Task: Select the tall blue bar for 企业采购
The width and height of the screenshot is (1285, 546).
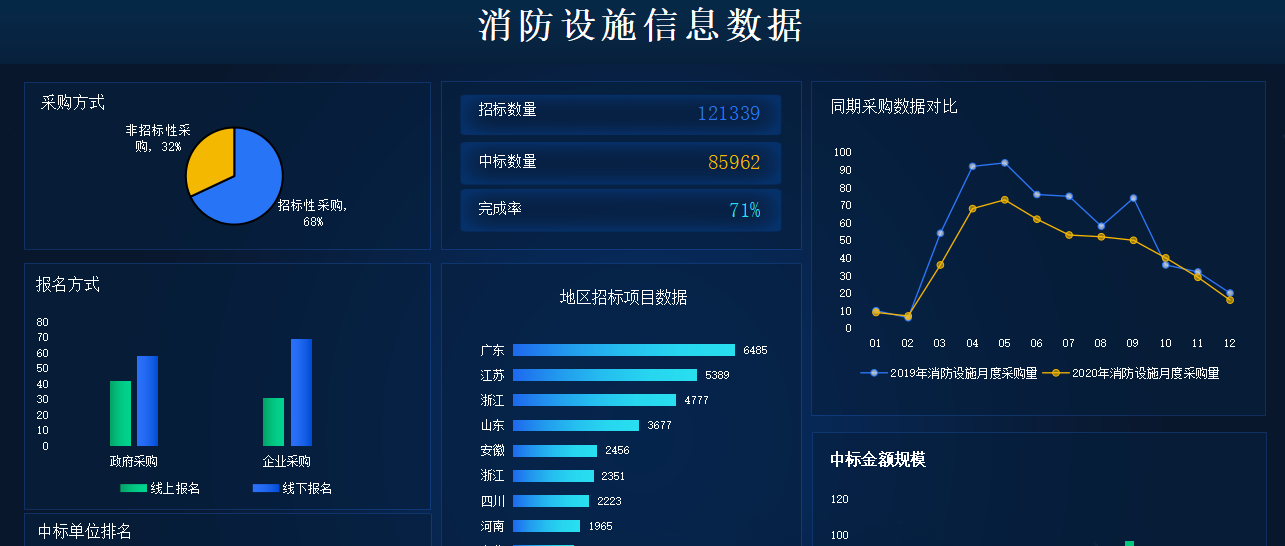Action: 301,393
